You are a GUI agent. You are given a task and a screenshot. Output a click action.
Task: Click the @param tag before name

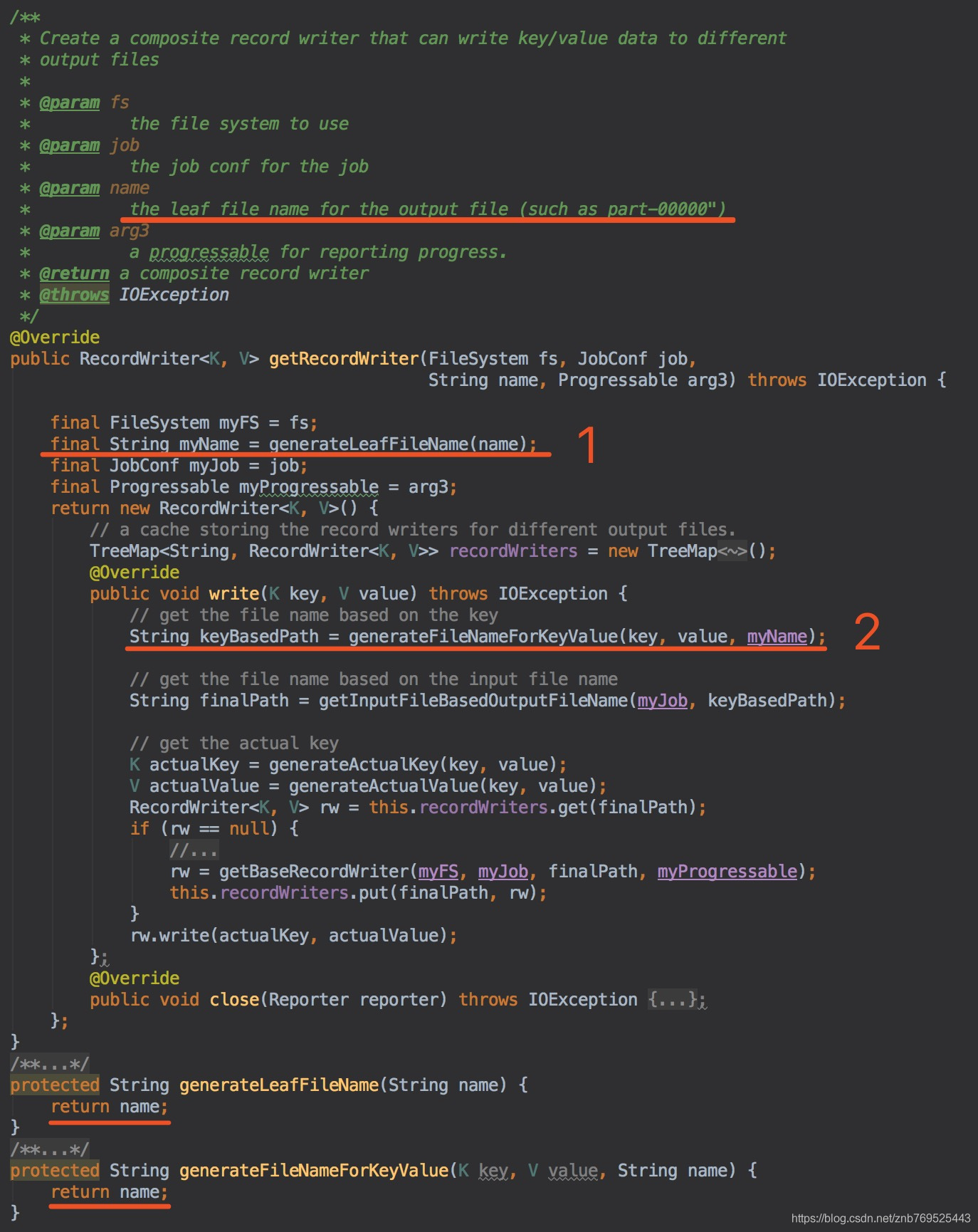pyautogui.click(x=69, y=188)
